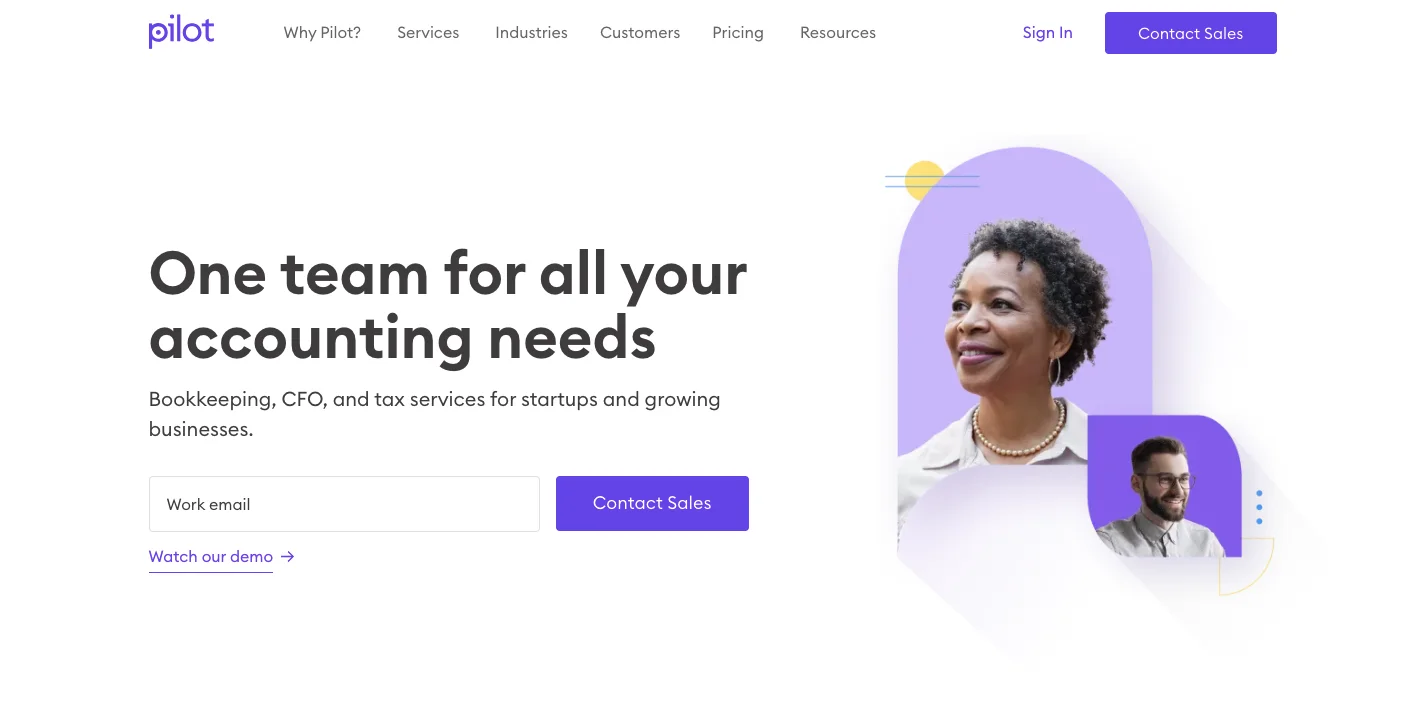Expand the Services navigation menu
The image size is (1424, 706).
[x=428, y=33]
